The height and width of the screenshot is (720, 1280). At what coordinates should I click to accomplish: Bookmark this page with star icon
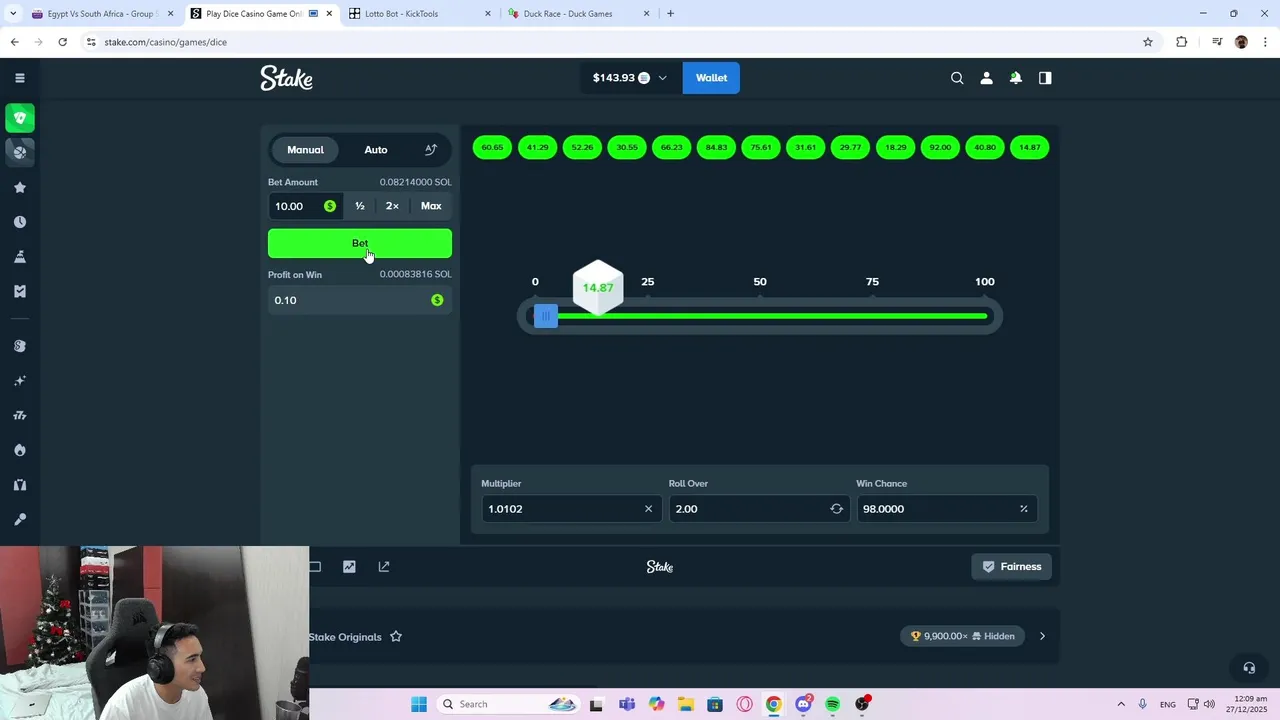point(1148,42)
